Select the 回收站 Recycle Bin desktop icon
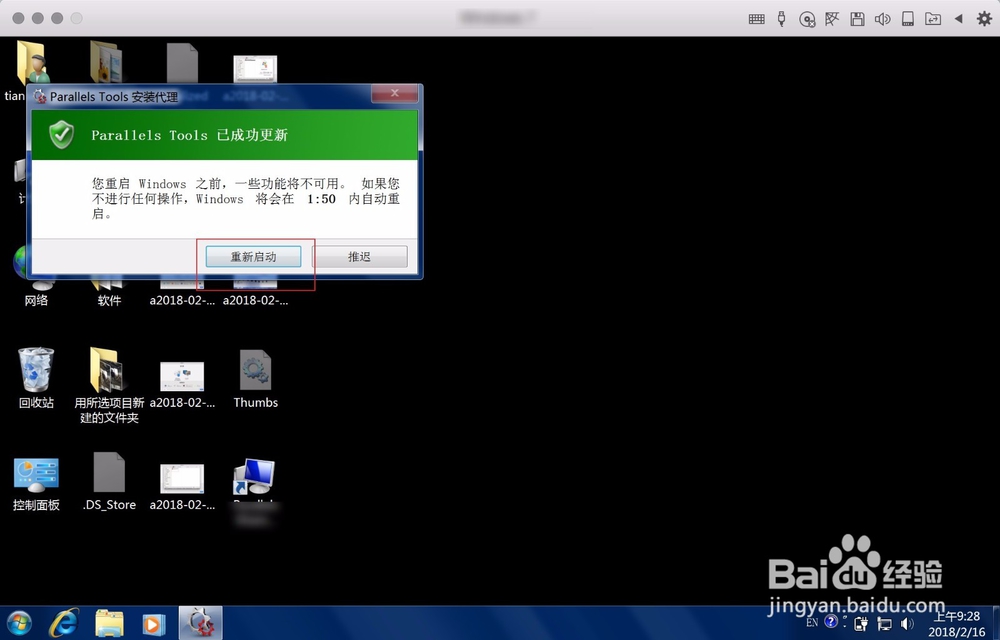 (x=36, y=379)
